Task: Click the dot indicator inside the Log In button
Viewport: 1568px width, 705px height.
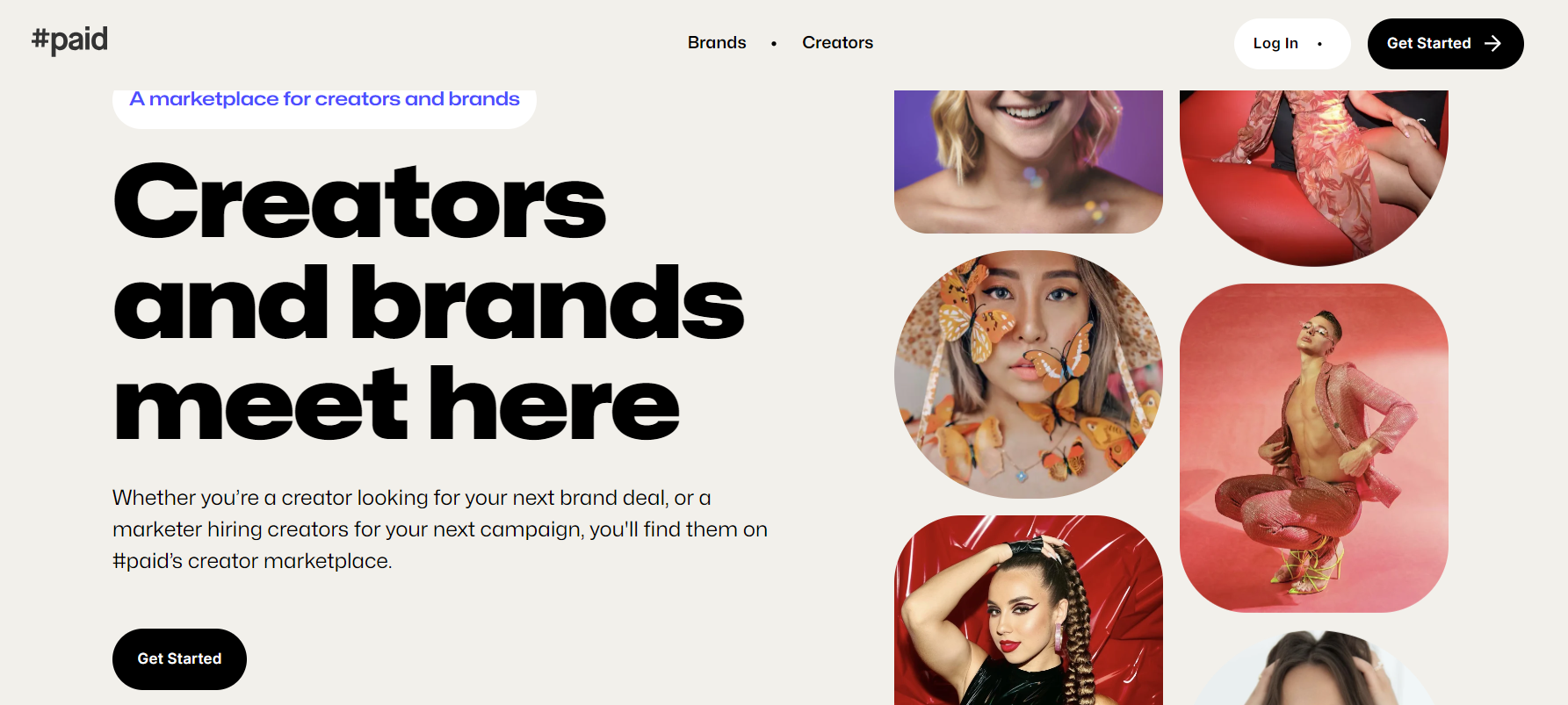Action: (x=1319, y=44)
